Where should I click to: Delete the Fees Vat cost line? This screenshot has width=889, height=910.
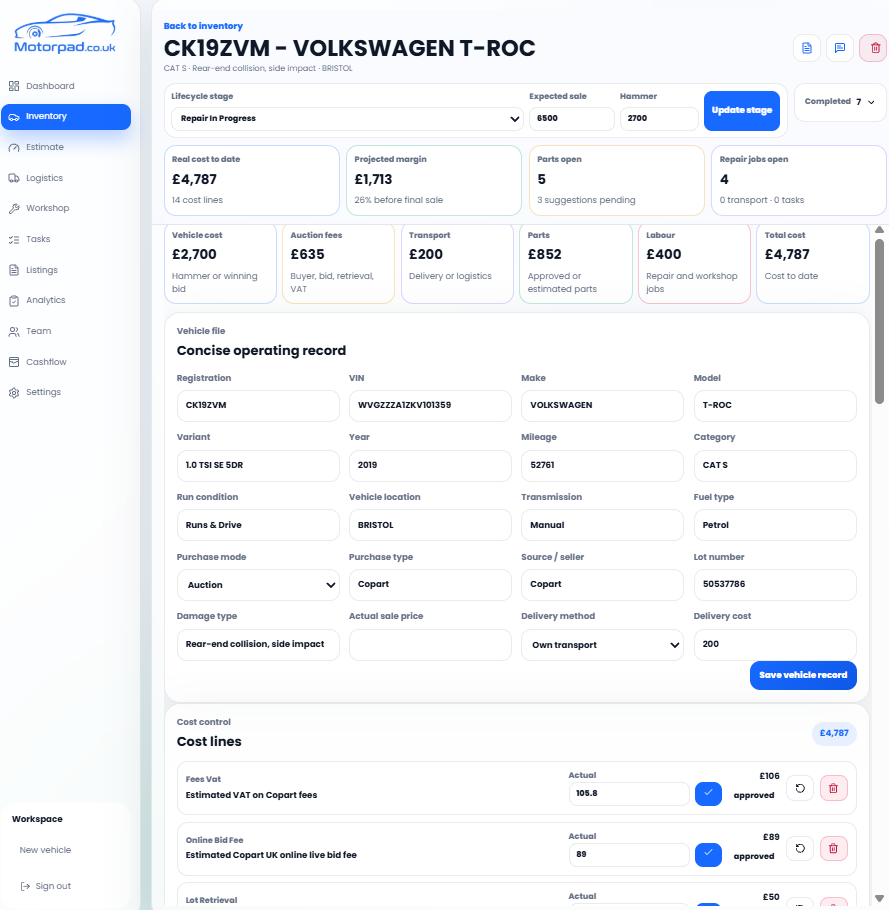tap(833, 788)
